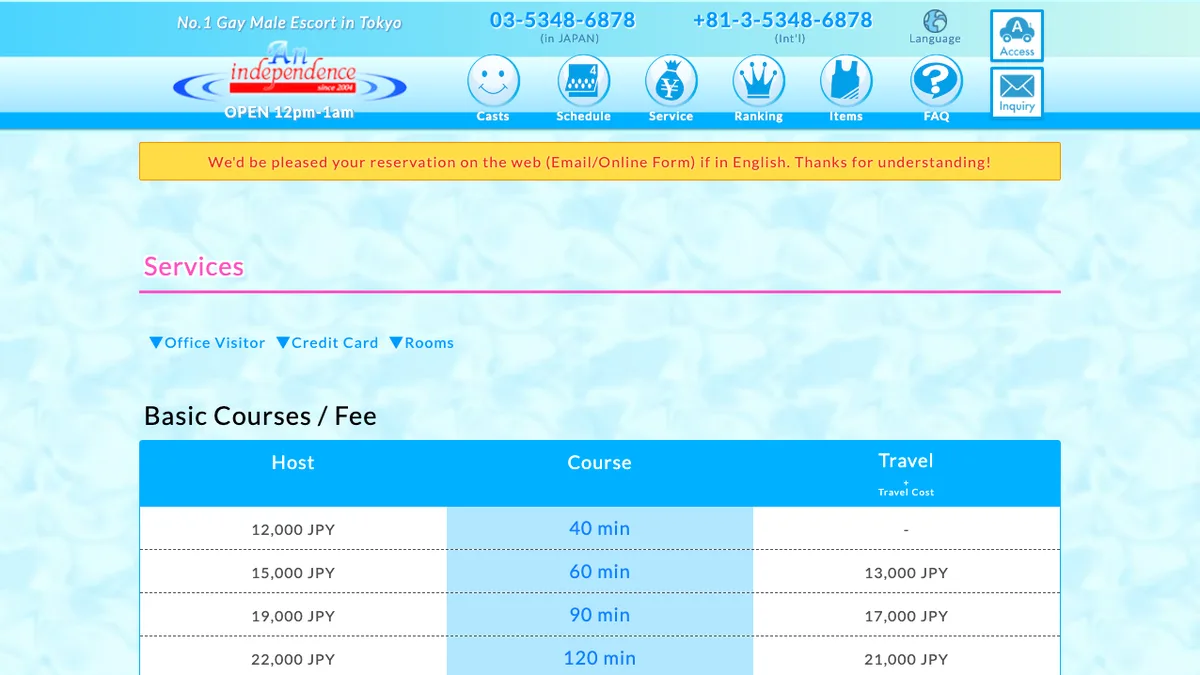Click the An independence logo
Viewport: 1200px width, 675px height.
pos(290,73)
